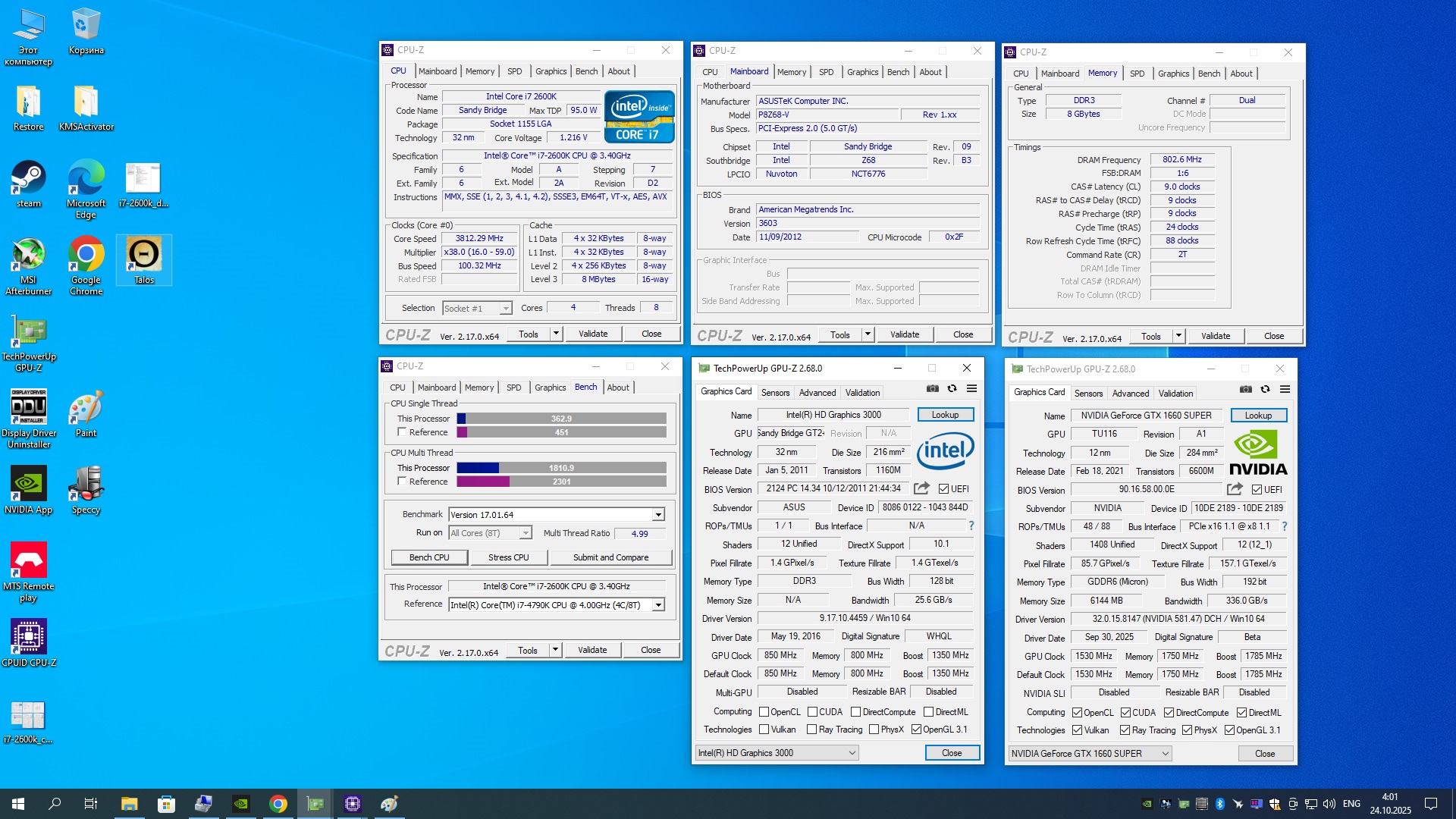Click the BIOS export share icon for NVIDIA card

tap(1235, 489)
